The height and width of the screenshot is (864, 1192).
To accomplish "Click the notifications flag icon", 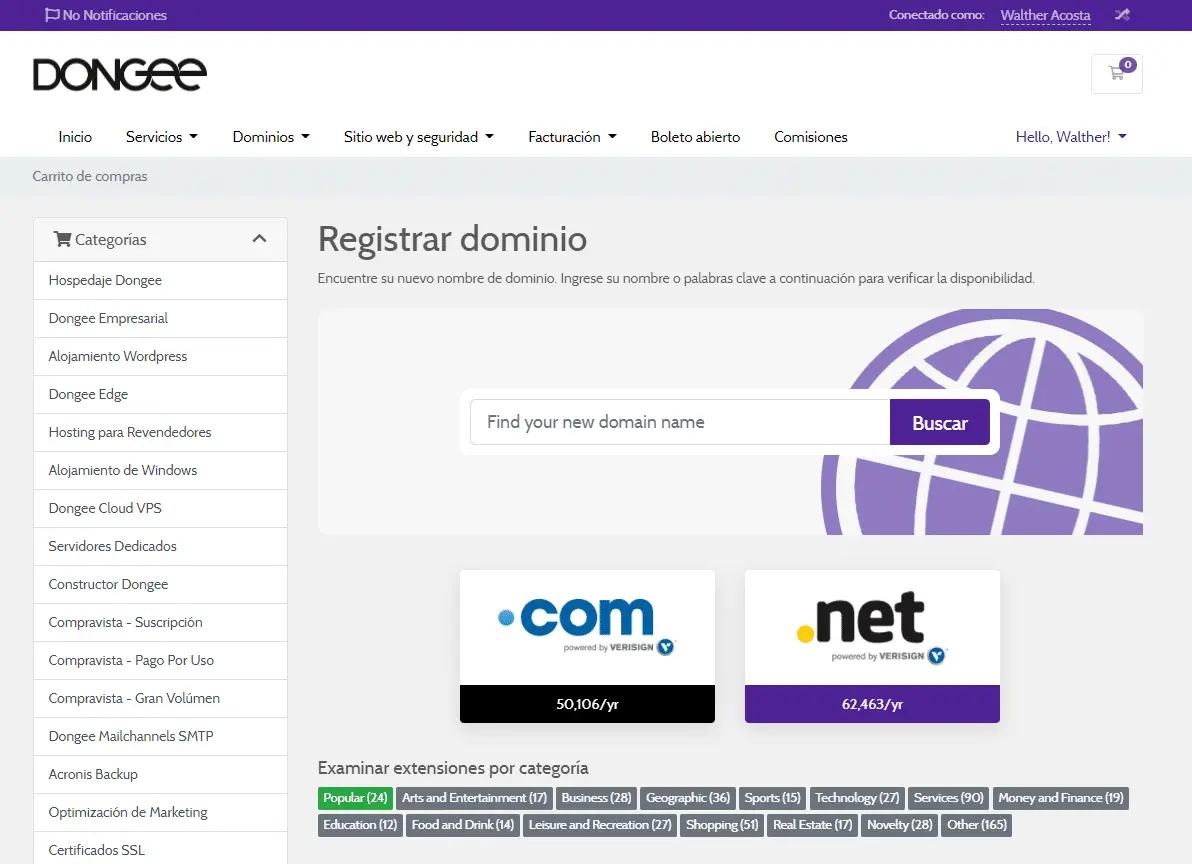I will coord(52,15).
